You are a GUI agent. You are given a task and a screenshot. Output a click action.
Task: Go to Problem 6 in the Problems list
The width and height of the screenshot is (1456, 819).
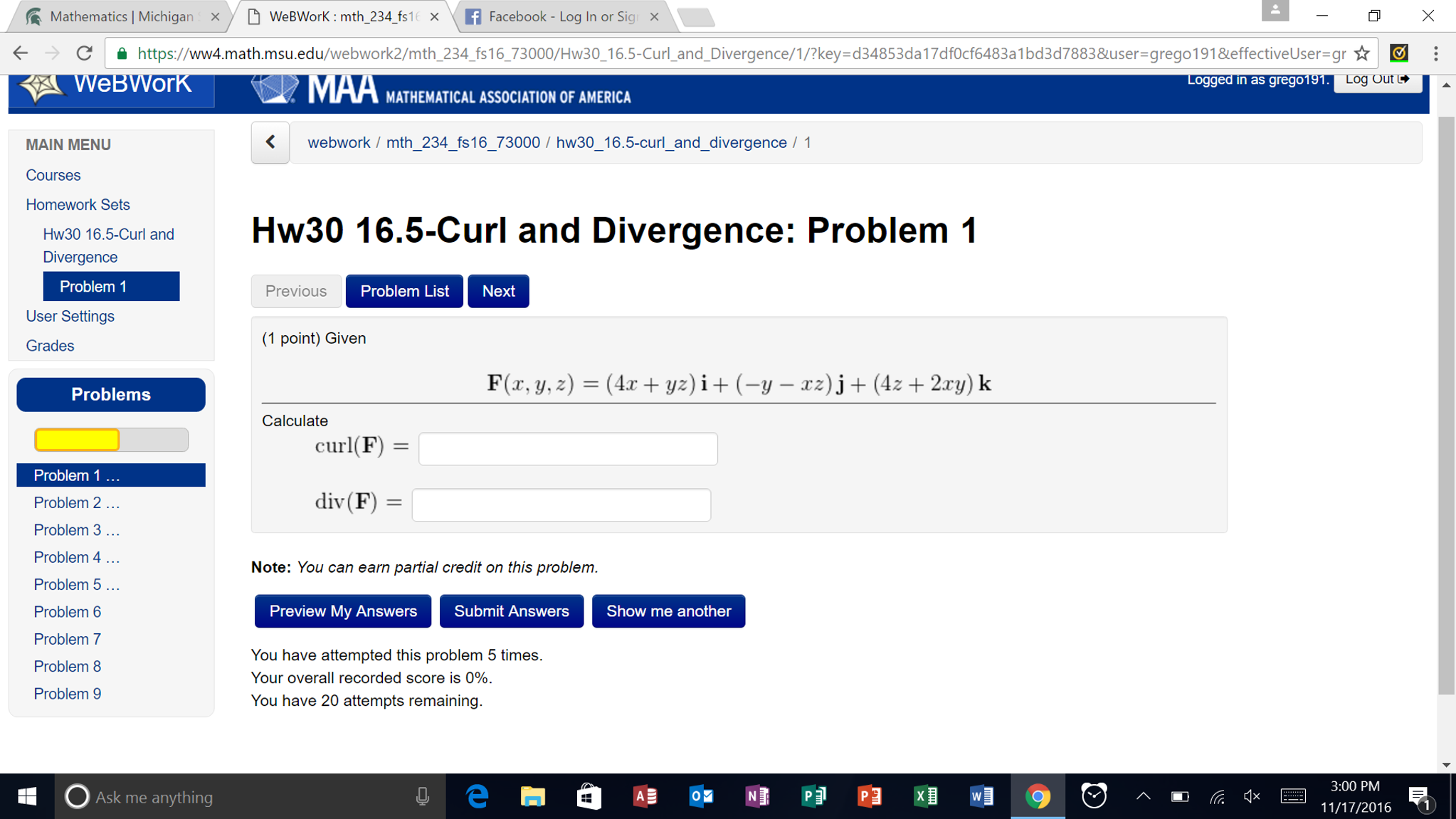[68, 612]
